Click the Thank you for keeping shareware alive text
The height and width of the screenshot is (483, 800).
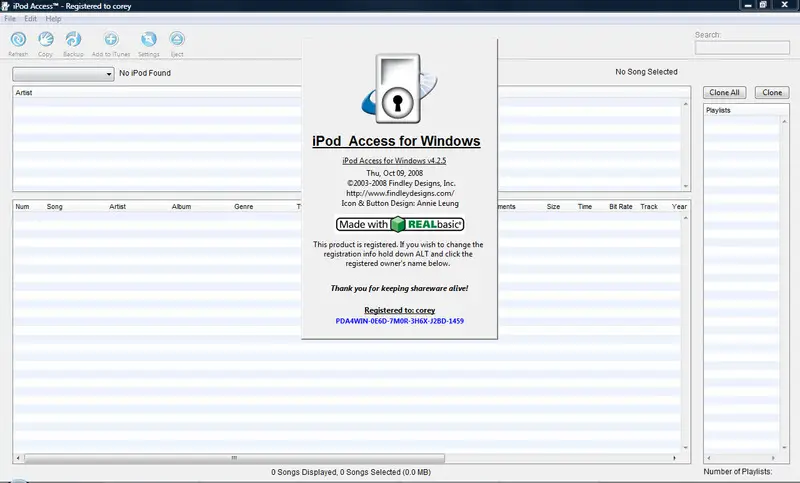399,288
